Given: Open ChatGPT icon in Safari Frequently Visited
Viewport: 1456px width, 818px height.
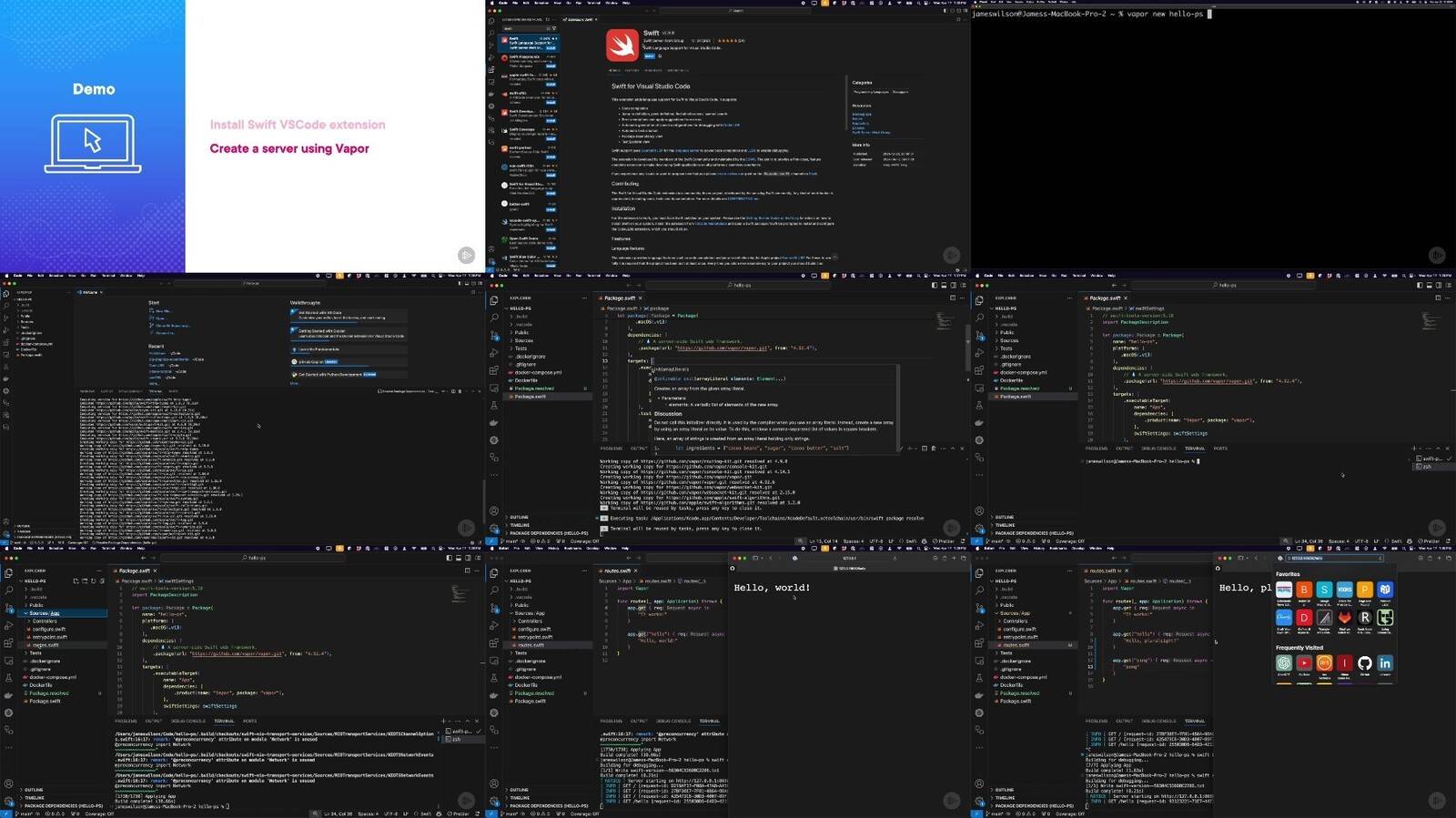Looking at the screenshot, I should pos(1284,663).
